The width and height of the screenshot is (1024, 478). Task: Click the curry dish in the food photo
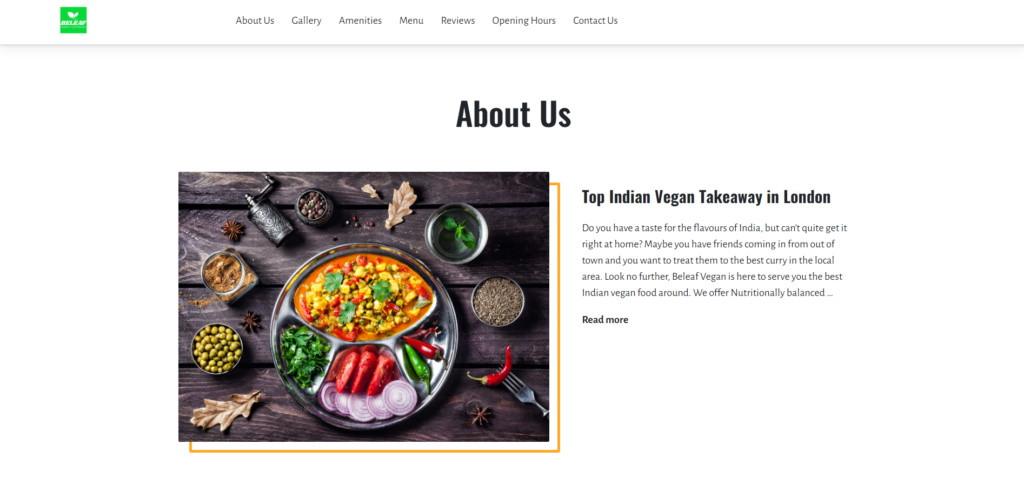click(x=364, y=295)
